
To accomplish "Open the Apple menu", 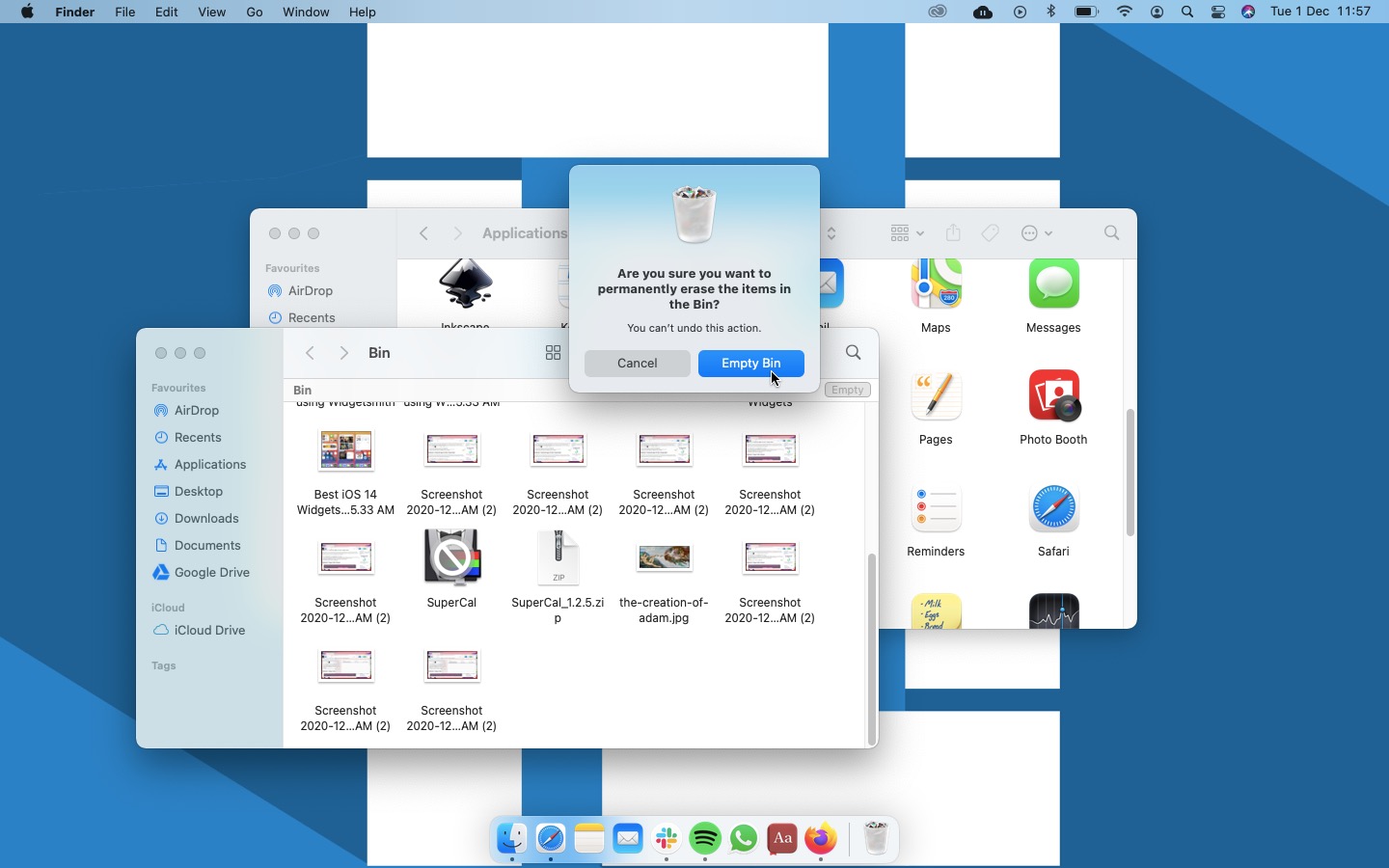I will tap(27, 12).
